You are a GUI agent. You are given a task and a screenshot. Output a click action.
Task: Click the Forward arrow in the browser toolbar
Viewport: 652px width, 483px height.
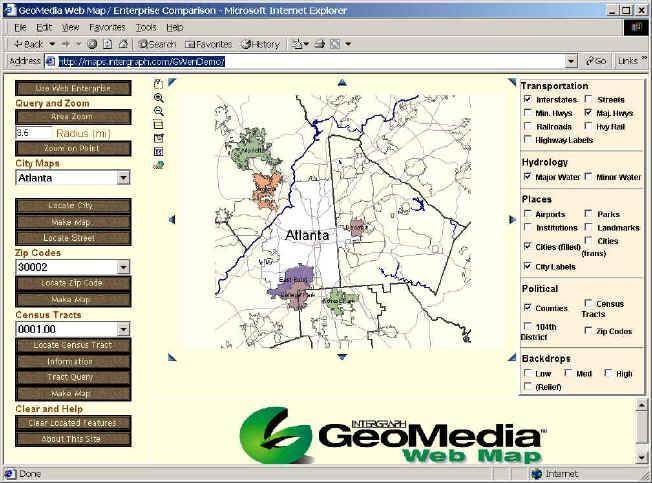coord(66,44)
